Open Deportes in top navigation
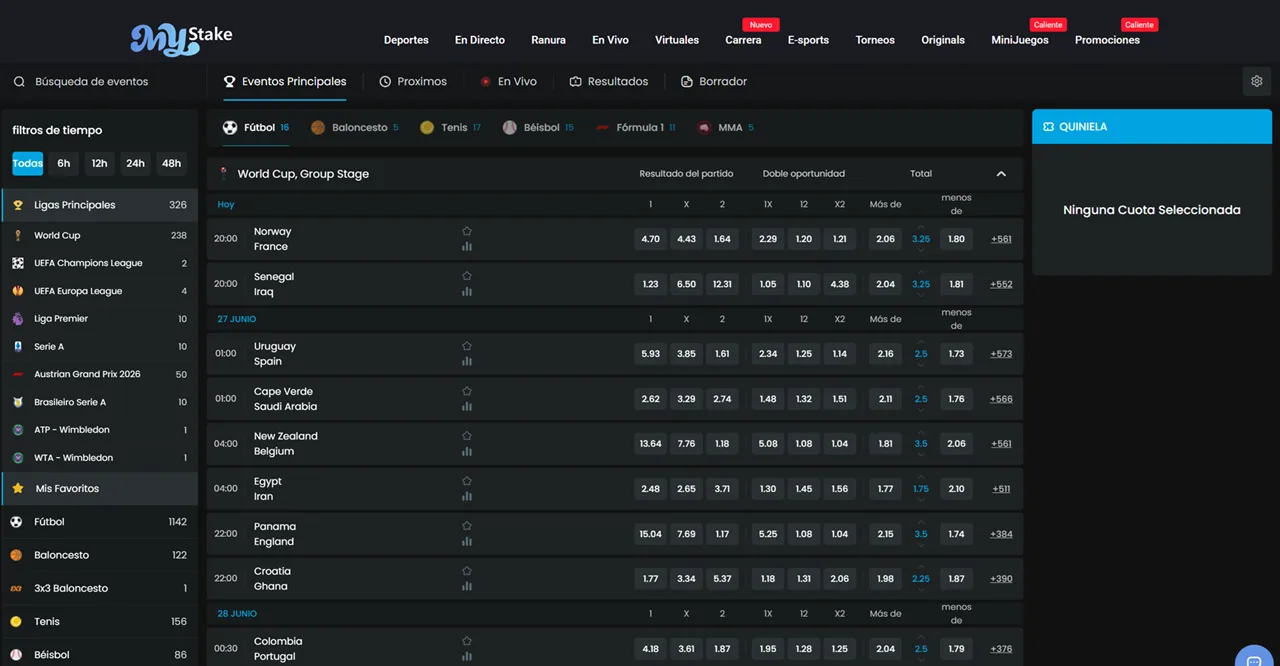 (406, 40)
